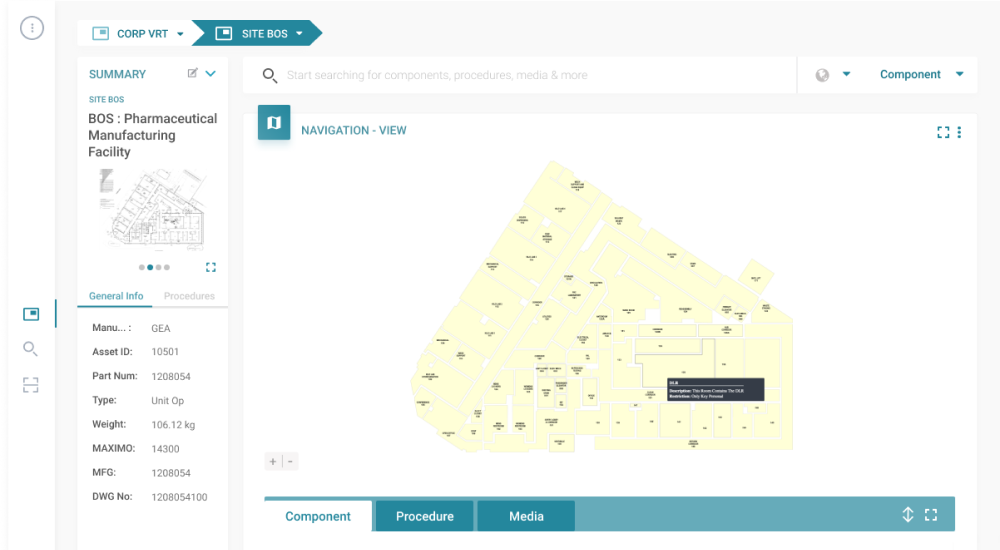The height and width of the screenshot is (550, 1000).
Task: Open the dropdown arrow beside the globe
Action: pyautogui.click(x=846, y=74)
